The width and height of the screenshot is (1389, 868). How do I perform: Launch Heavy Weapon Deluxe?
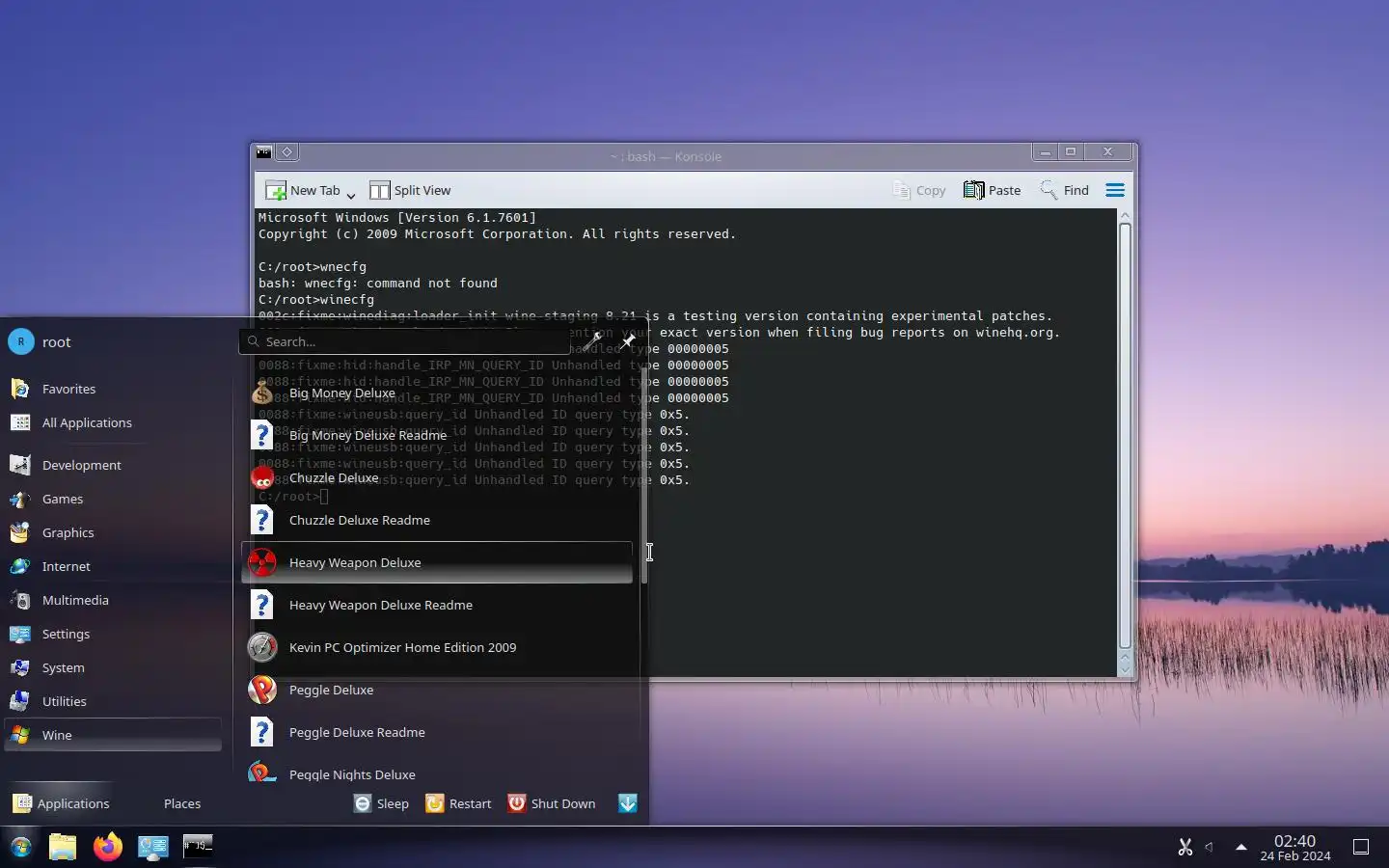pyautogui.click(x=437, y=562)
